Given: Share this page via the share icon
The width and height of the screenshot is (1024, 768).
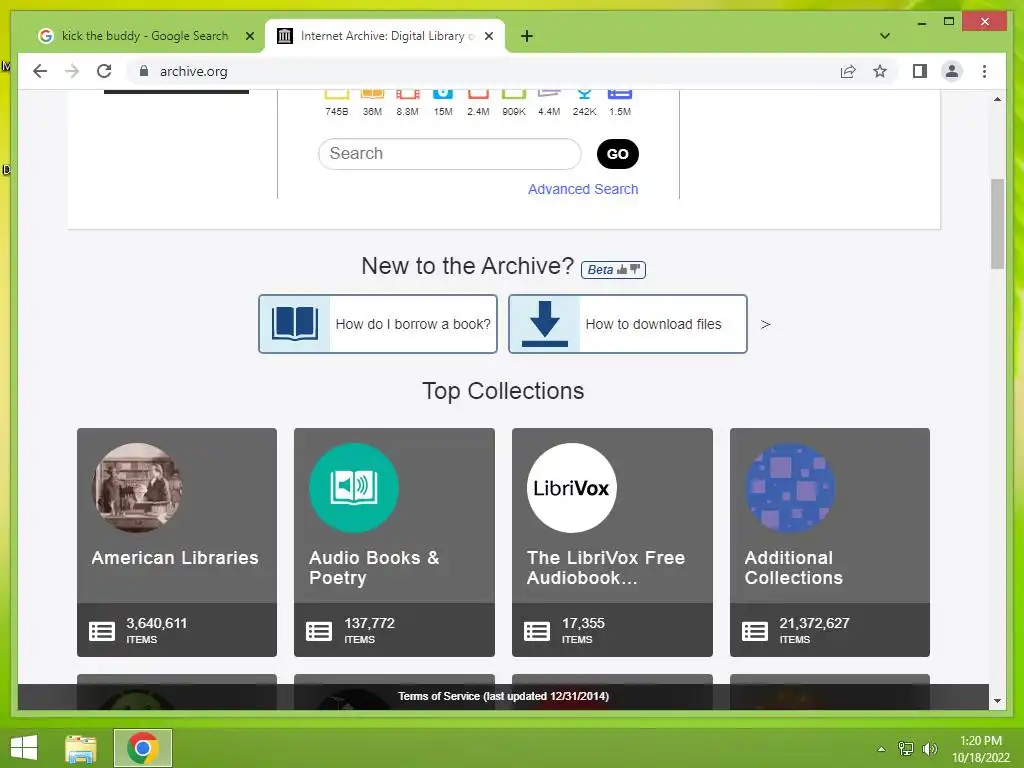Looking at the screenshot, I should click(848, 71).
